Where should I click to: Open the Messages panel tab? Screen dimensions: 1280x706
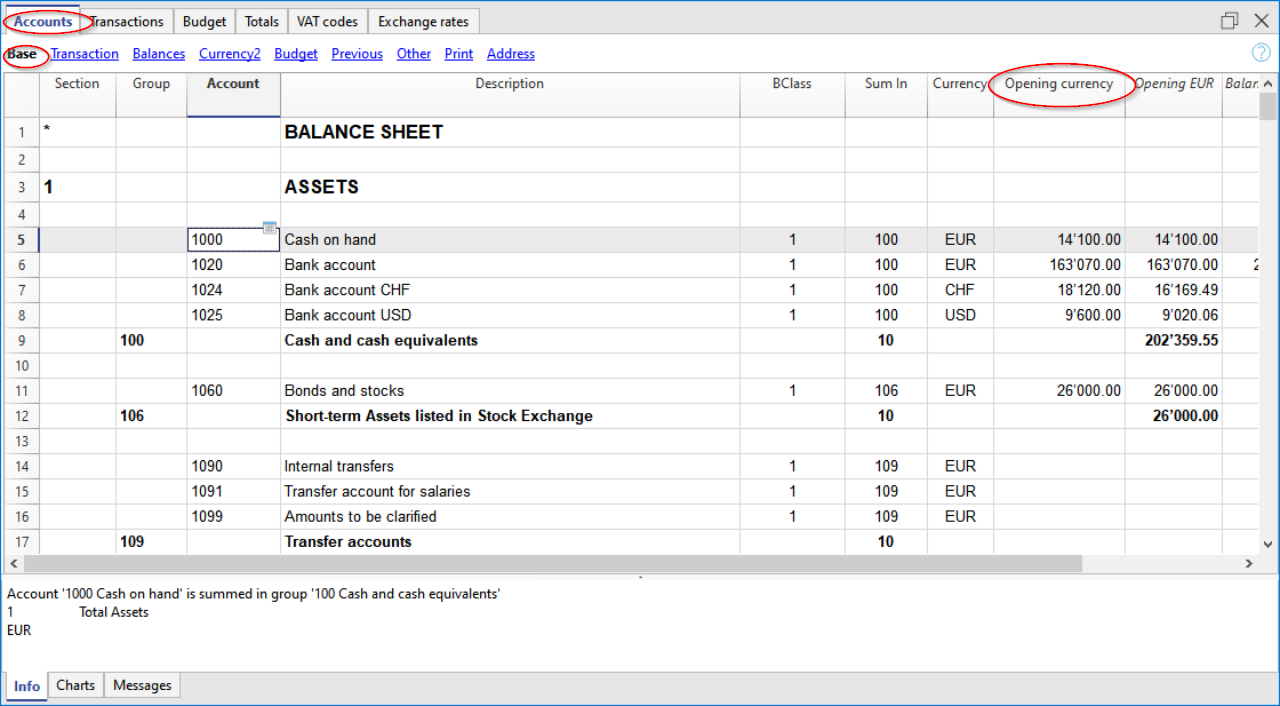pos(142,685)
